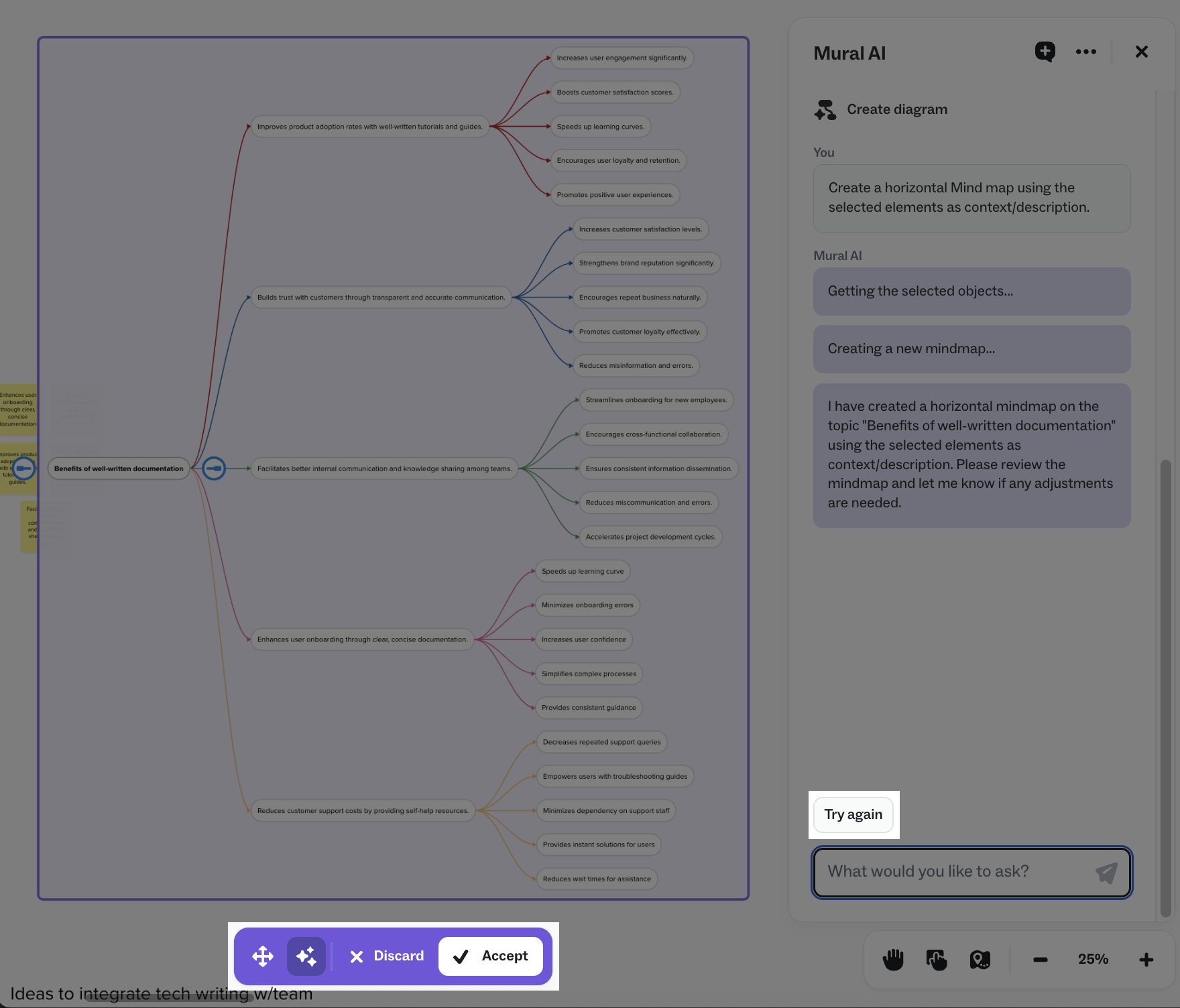Viewport: 1180px width, 1008px height.
Task: Click the new chat icon in Mural AI
Action: (x=1045, y=52)
